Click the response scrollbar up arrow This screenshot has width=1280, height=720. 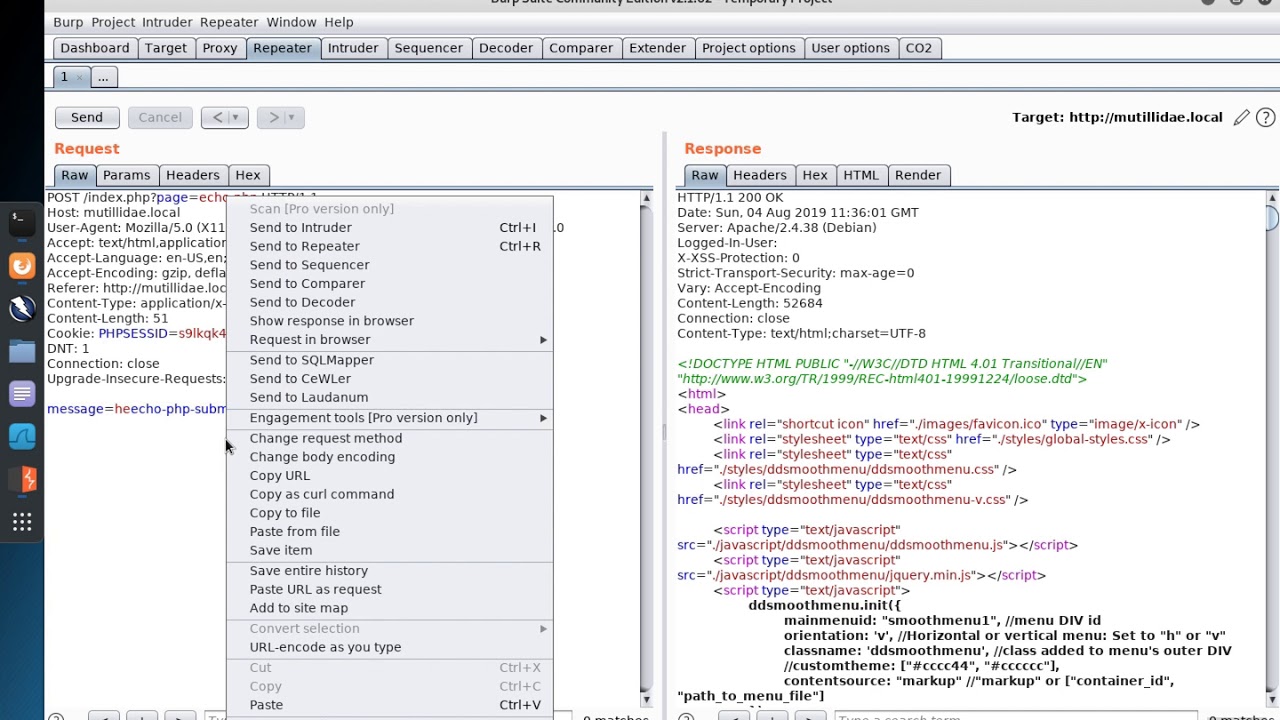(1272, 198)
